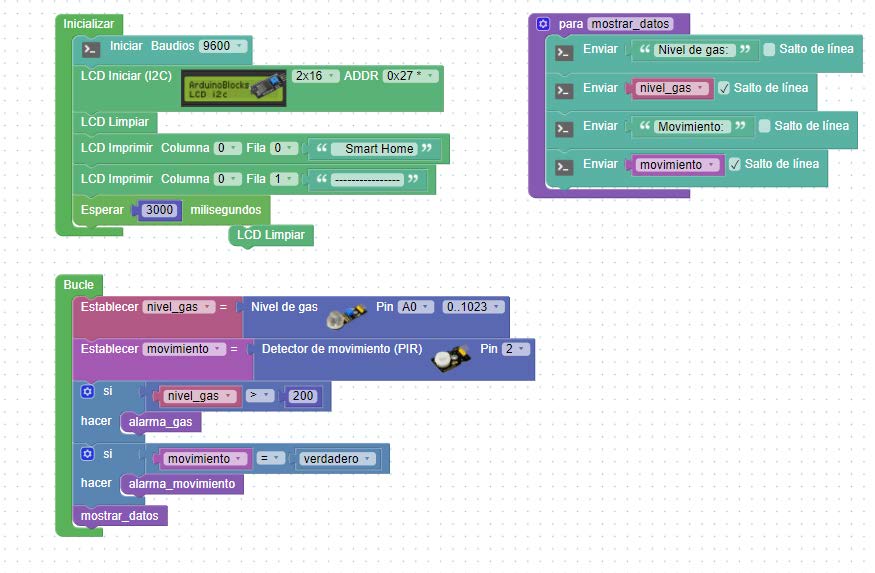Viewport: 875px width, 573px height.
Task: Select the alarma_gas function call block
Action: pyautogui.click(x=161, y=422)
